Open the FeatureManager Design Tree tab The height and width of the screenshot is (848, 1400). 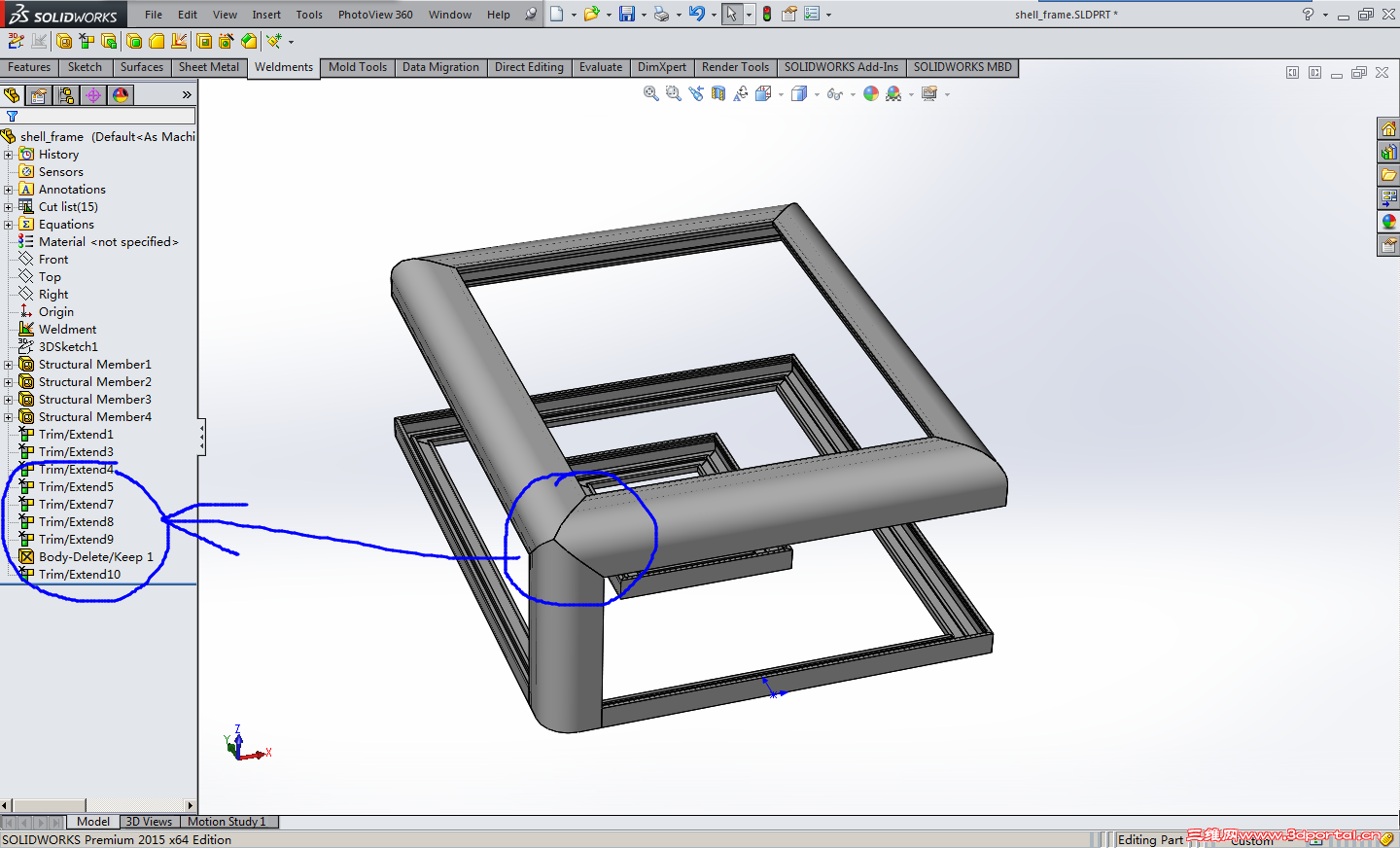pos(13,95)
